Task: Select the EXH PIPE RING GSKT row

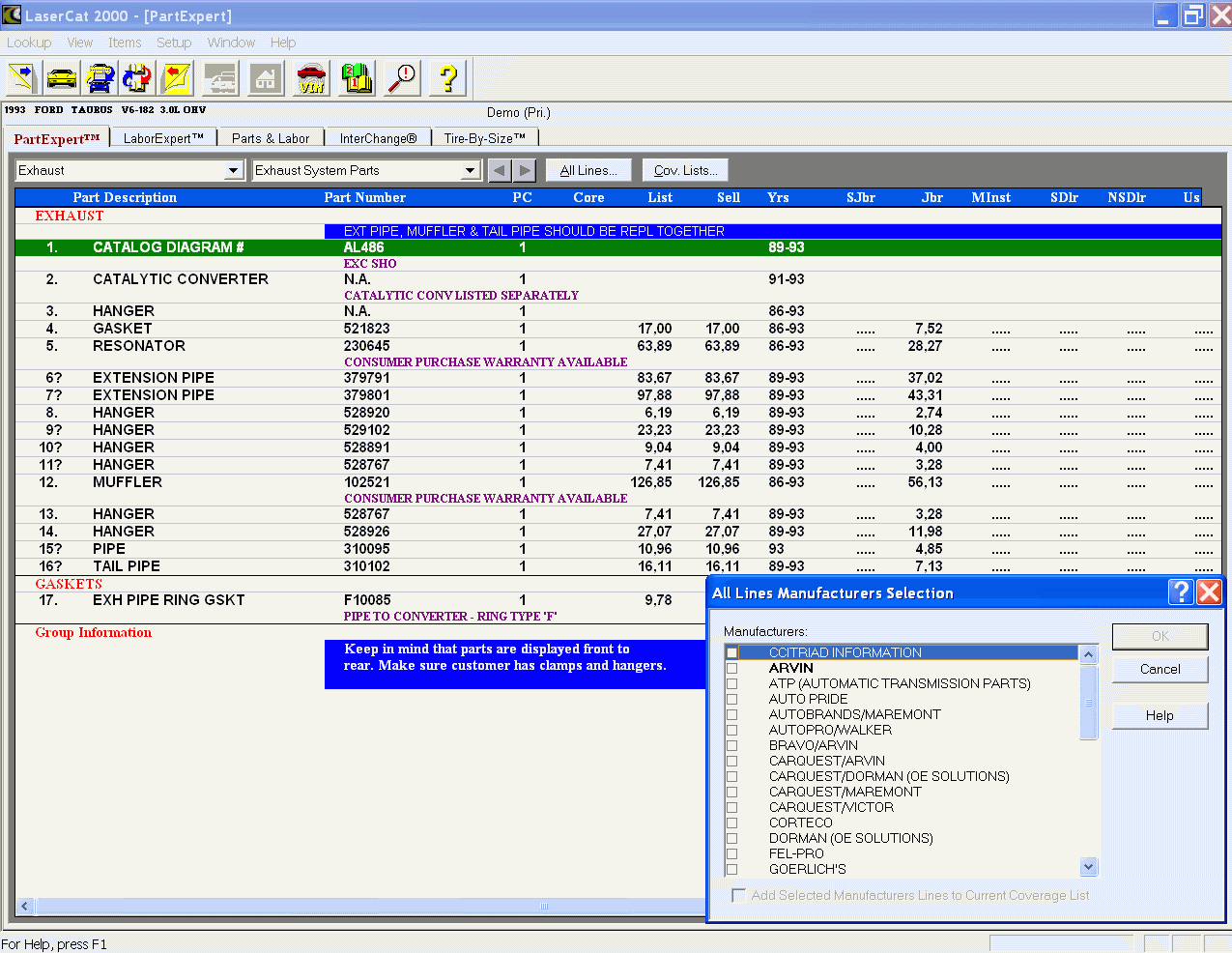Action: pyautogui.click(x=360, y=600)
